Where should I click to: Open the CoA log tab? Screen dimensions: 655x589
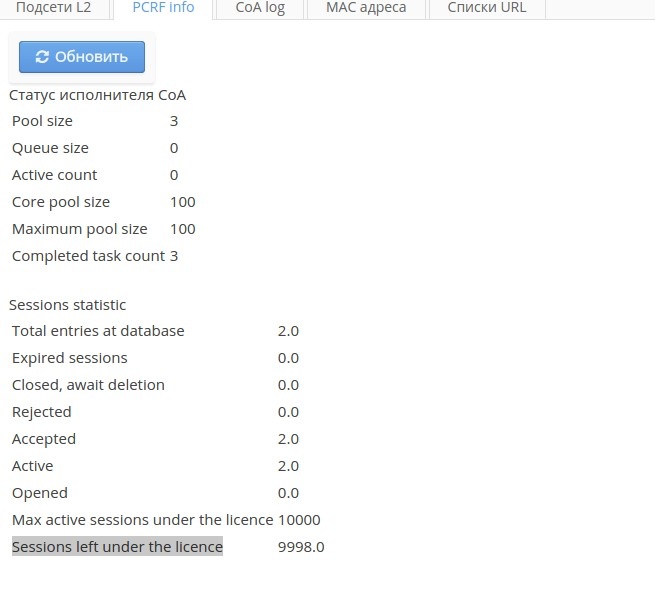point(260,8)
